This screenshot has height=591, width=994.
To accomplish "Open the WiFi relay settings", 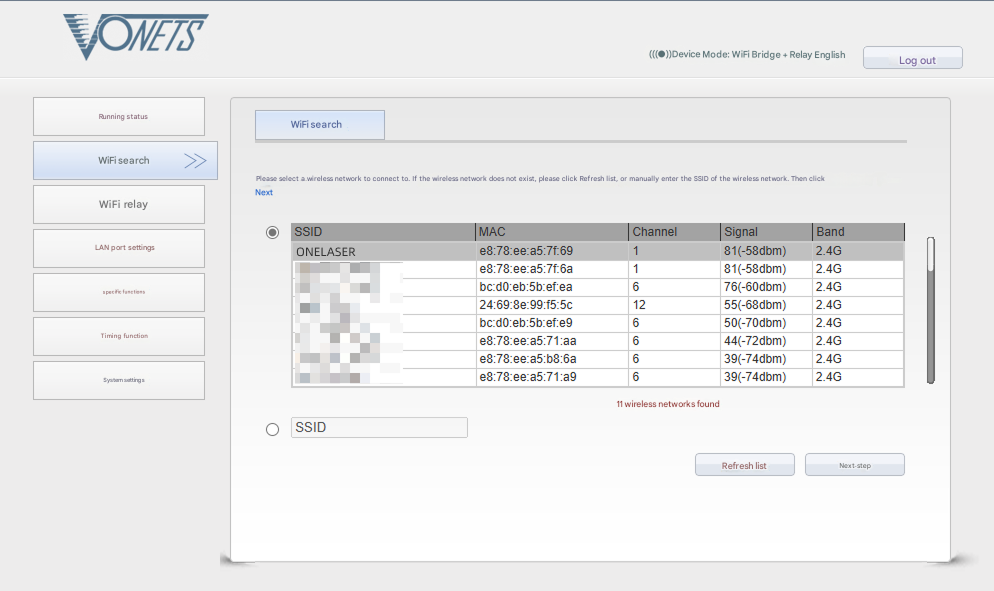I will (118, 204).
